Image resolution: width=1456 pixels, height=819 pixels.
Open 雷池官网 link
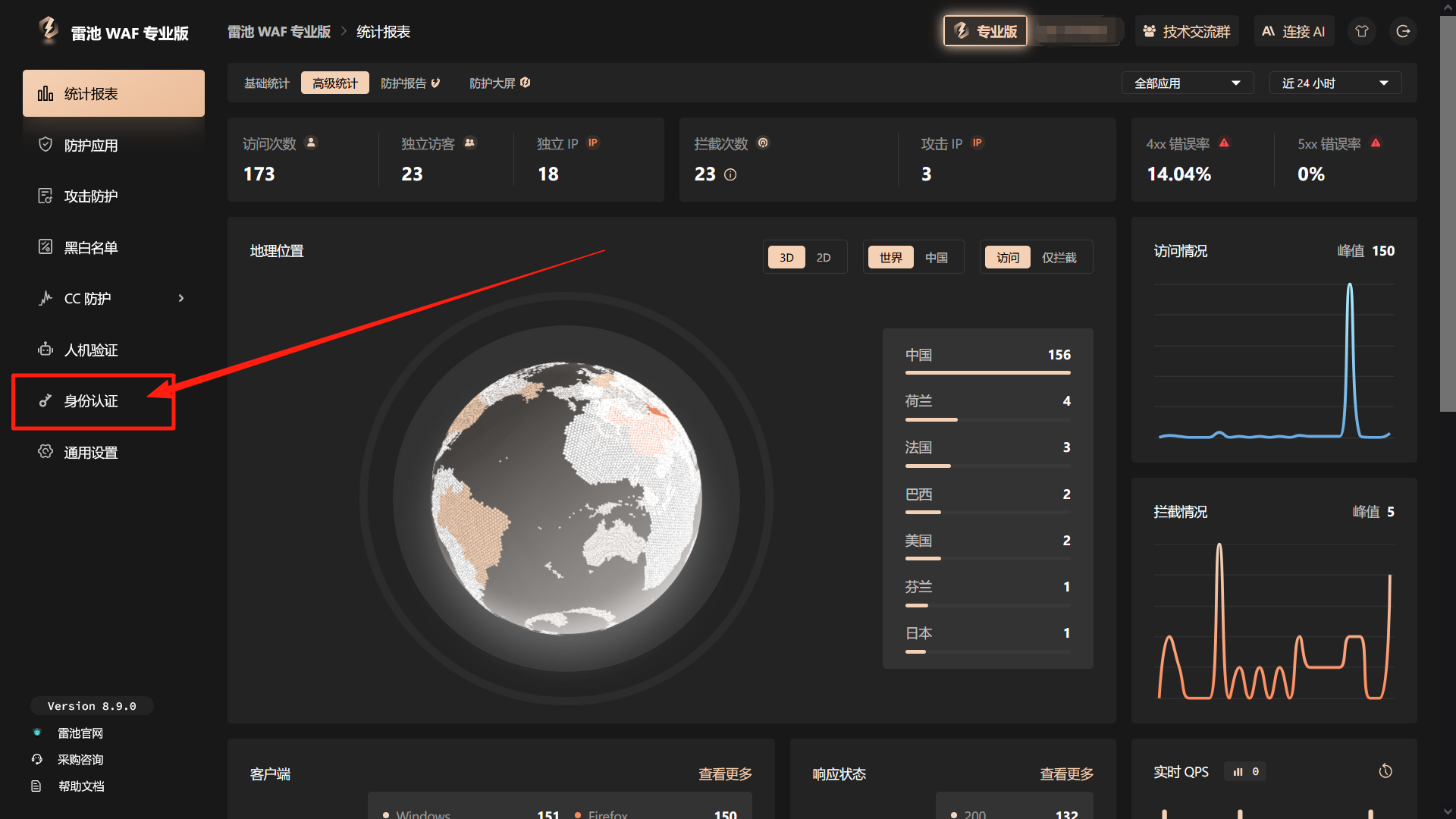80,733
